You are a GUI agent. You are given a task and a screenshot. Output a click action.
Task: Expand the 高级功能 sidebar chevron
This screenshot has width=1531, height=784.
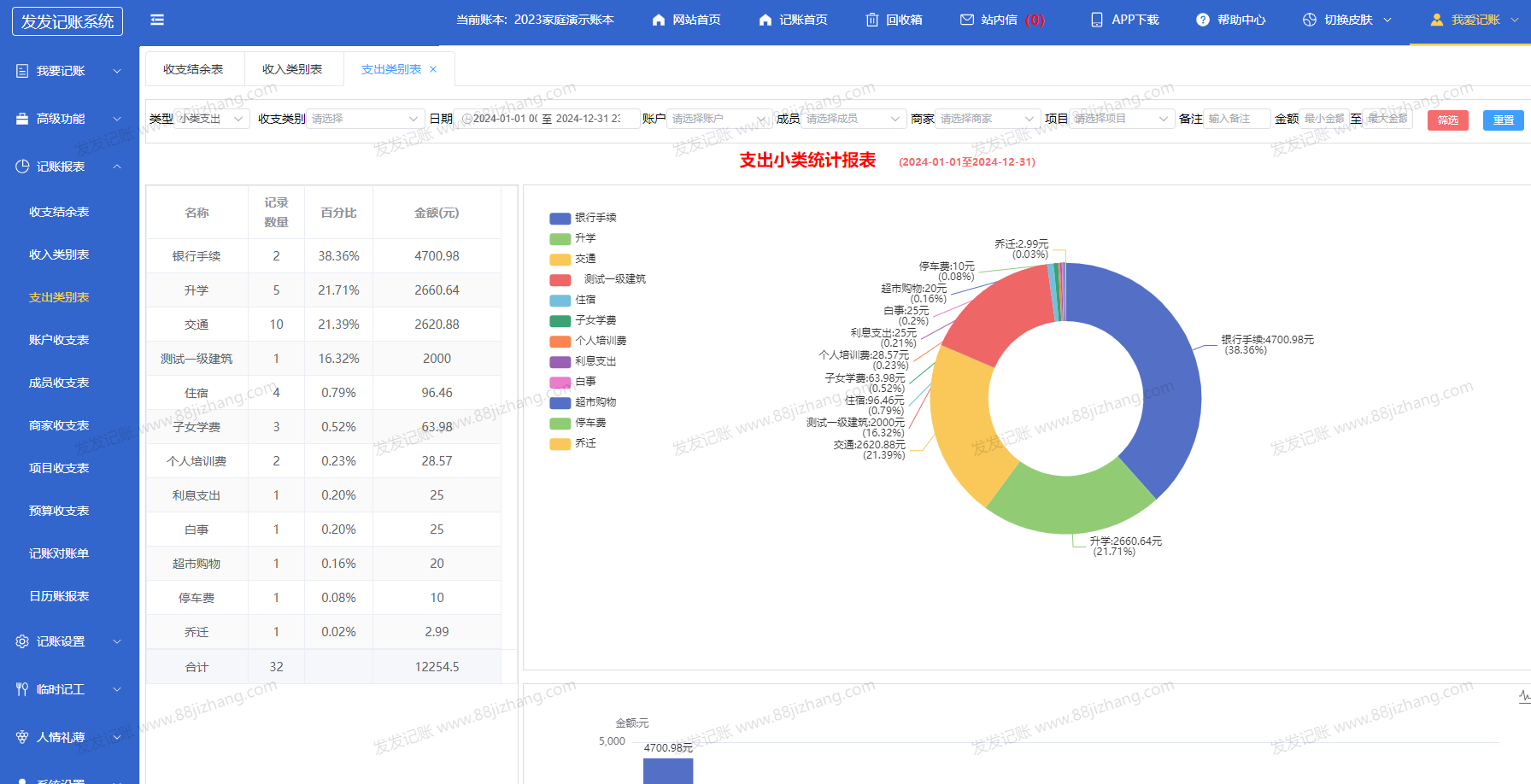pyautogui.click(x=117, y=119)
